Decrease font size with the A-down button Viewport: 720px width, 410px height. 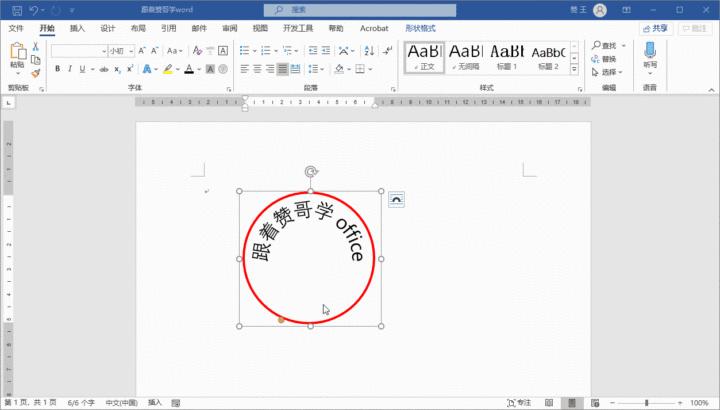[x=155, y=51]
